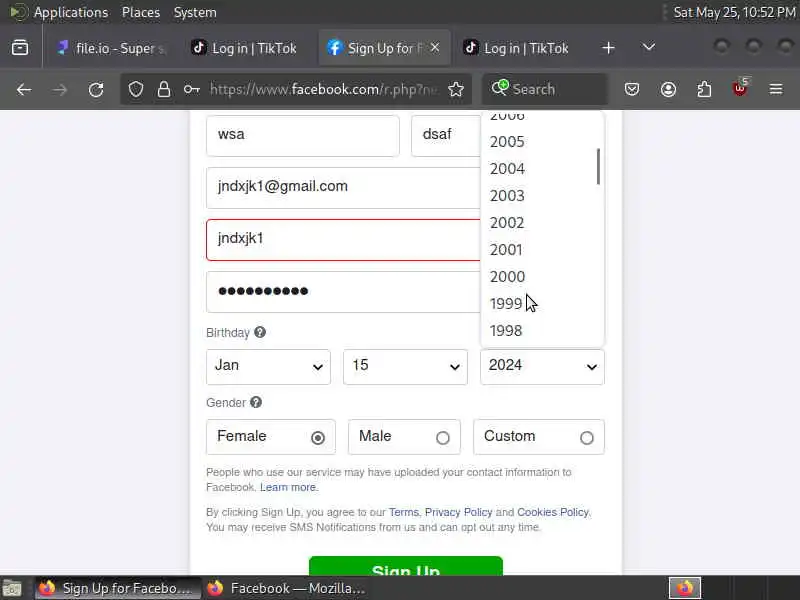Click the first name field containing wsa
800x600 pixels.
(x=303, y=135)
